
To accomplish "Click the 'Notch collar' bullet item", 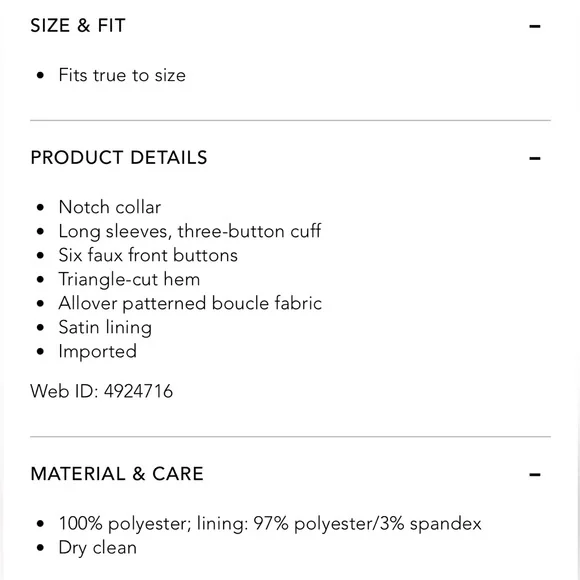I will click(x=110, y=207).
